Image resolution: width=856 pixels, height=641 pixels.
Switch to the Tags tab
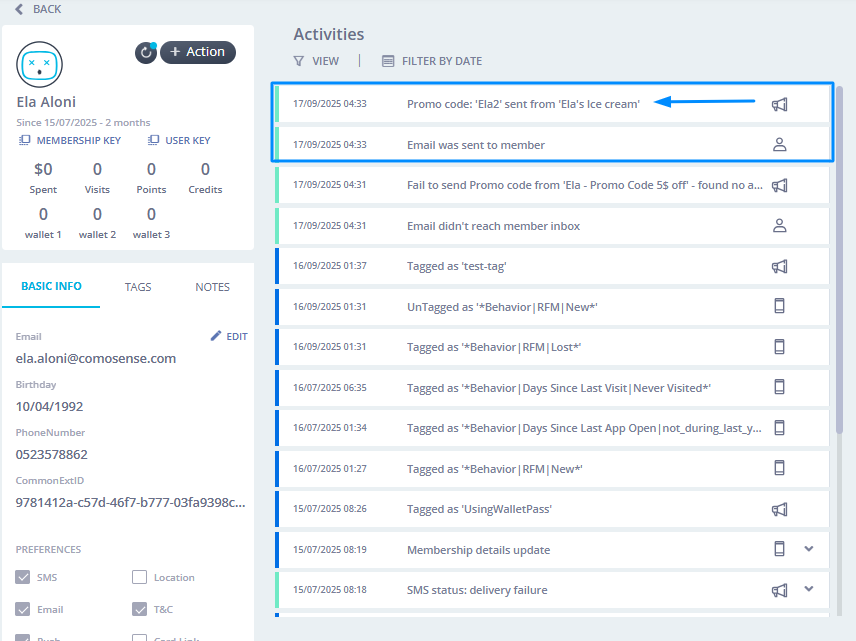pyautogui.click(x=138, y=287)
